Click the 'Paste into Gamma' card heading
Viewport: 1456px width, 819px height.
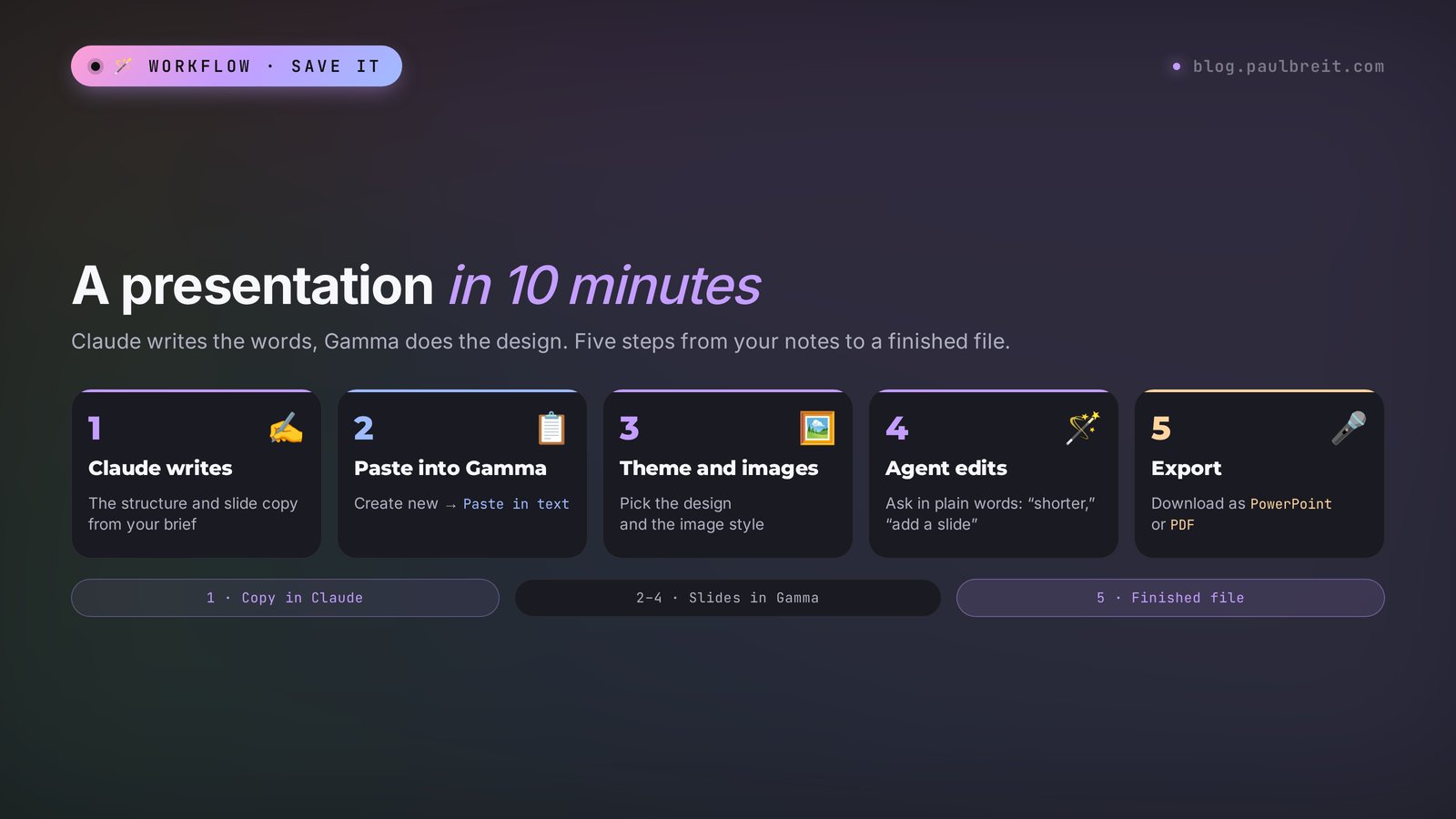click(450, 468)
